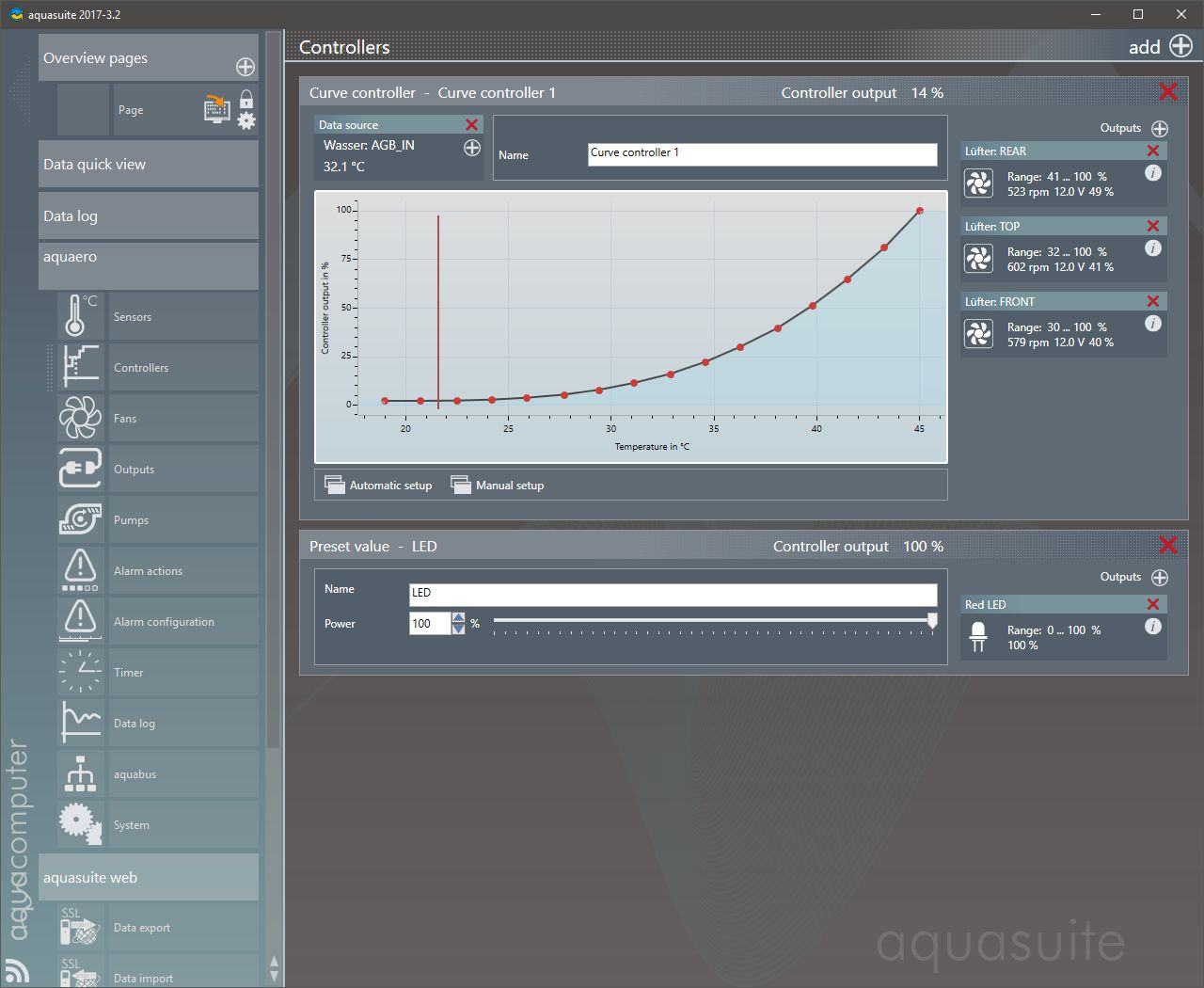The width and height of the screenshot is (1204, 988).
Task: Open Manual setup for the curve
Action: (498, 485)
